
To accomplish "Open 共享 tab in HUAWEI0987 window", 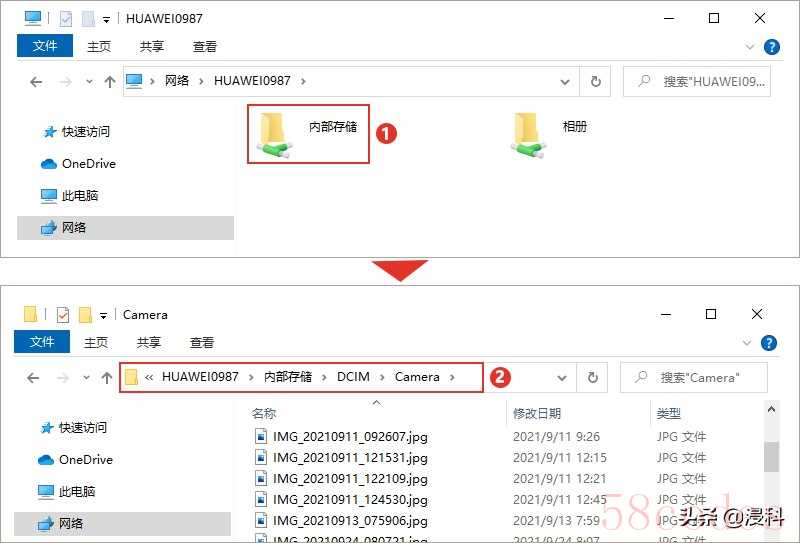I will coord(152,46).
